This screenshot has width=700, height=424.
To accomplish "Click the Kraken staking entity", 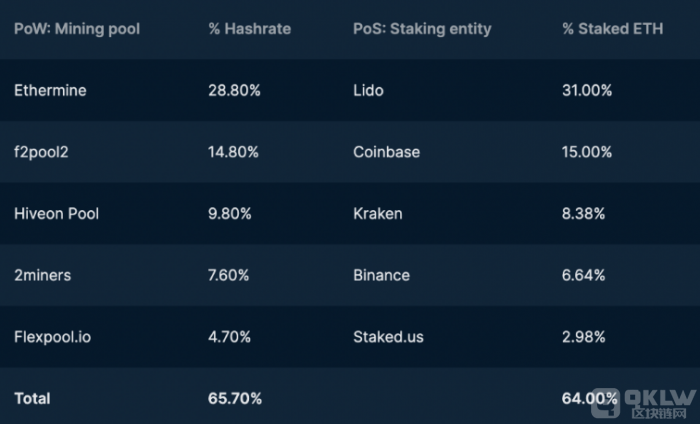I will 378,214.
